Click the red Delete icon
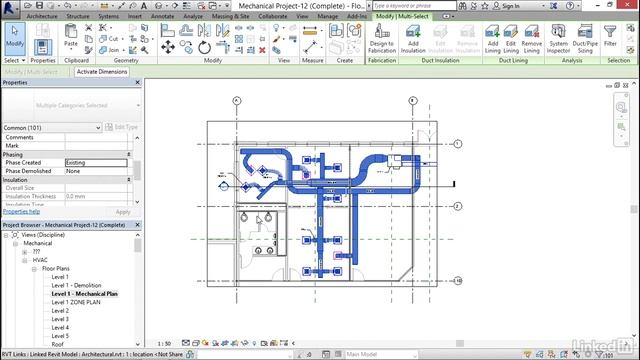The image size is (640, 360). (x=262, y=50)
